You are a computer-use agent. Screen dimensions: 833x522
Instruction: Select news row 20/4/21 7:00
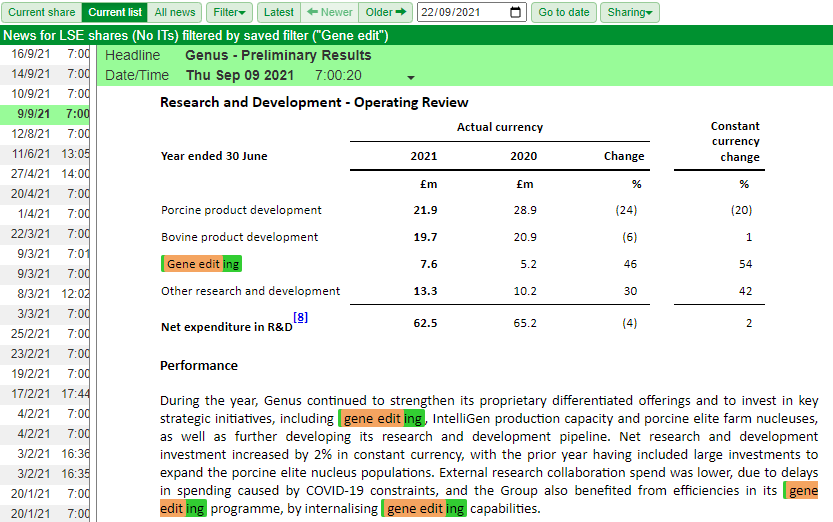pos(45,194)
